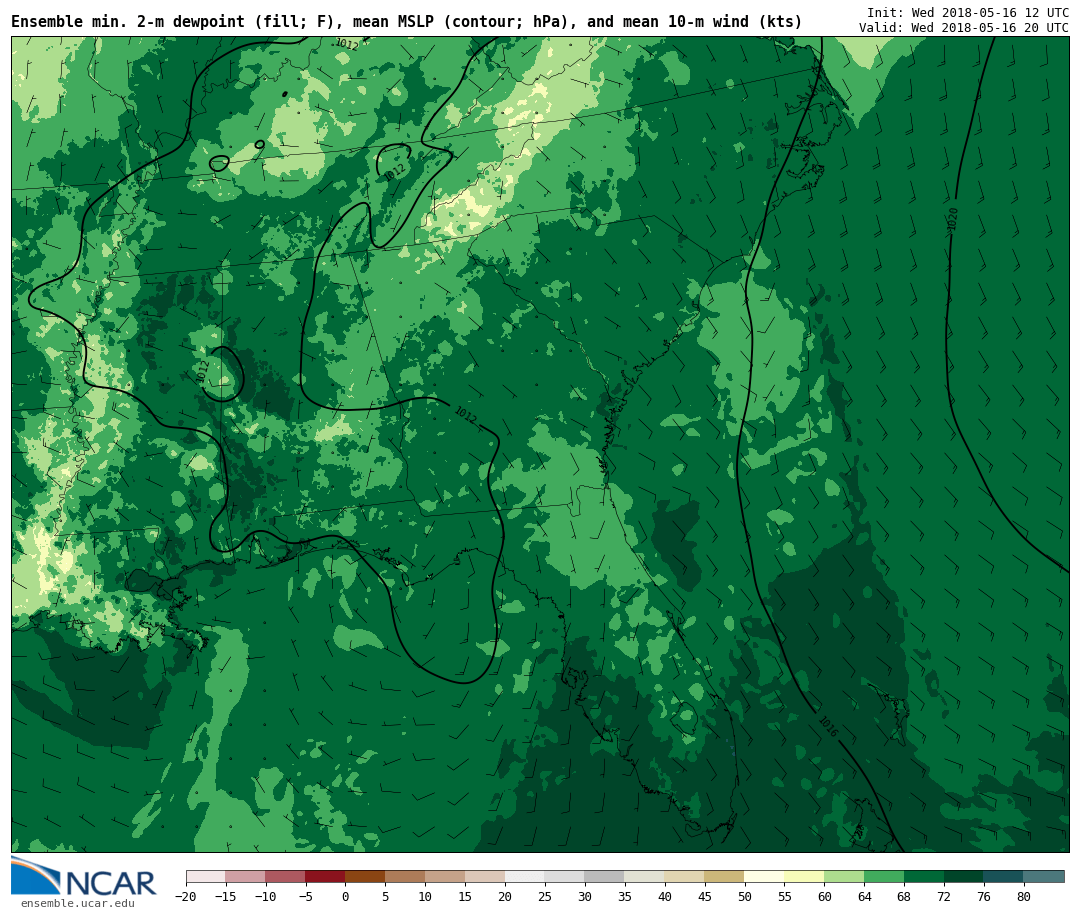This screenshot has height=915, width=1080.
Task: Click the 80 tick label on the legend
Action: click(1024, 896)
